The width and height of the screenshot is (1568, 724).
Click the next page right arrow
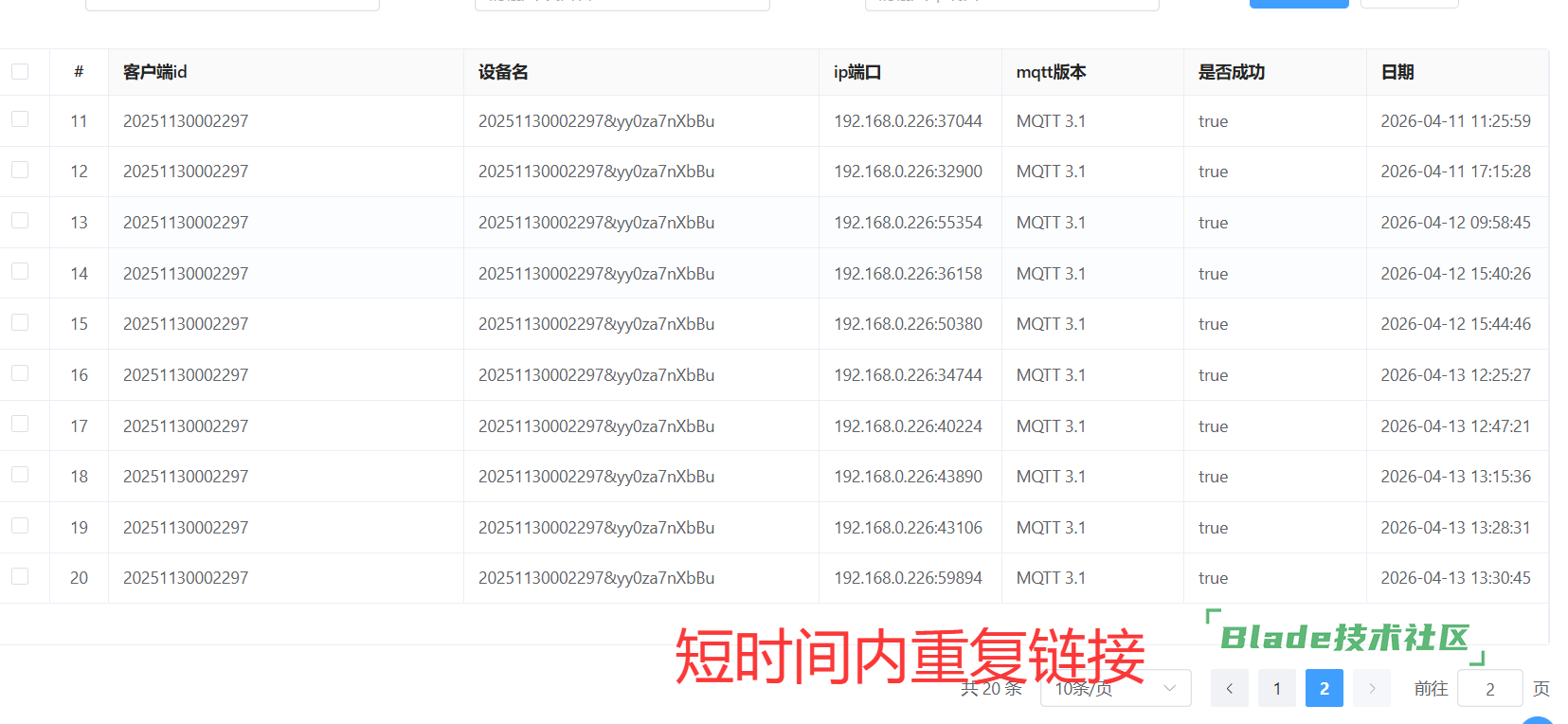[x=1371, y=688]
